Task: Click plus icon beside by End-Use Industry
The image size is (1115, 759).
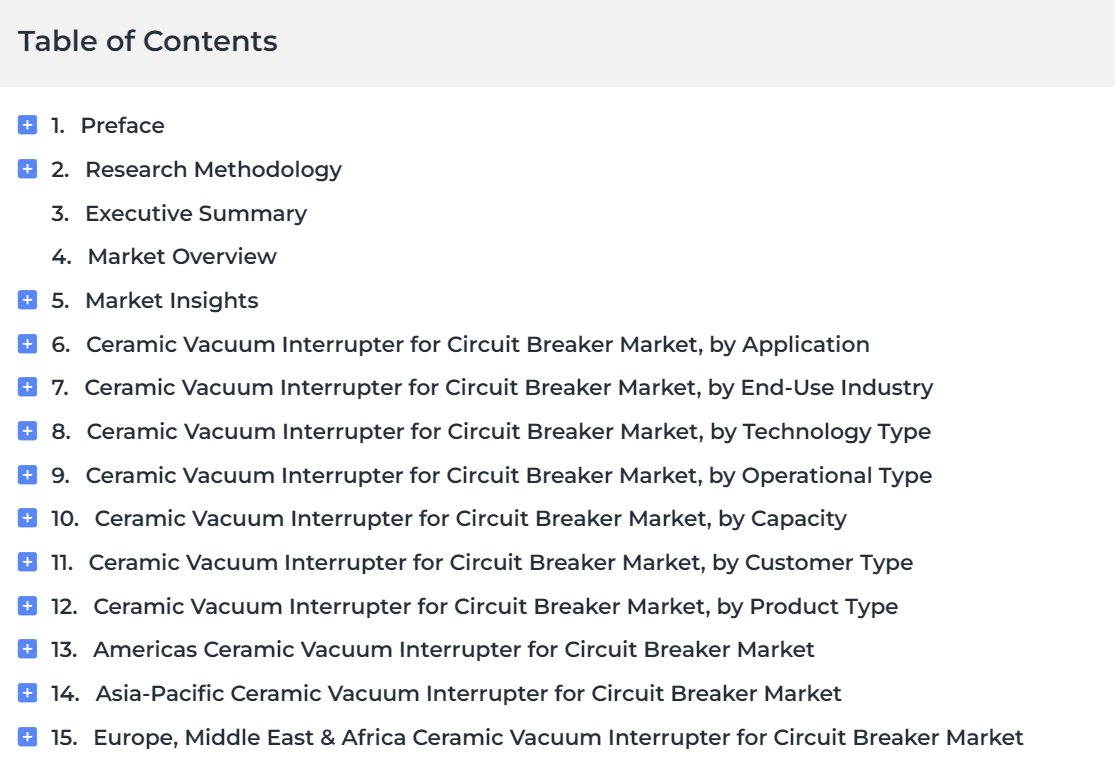Action: (27, 387)
